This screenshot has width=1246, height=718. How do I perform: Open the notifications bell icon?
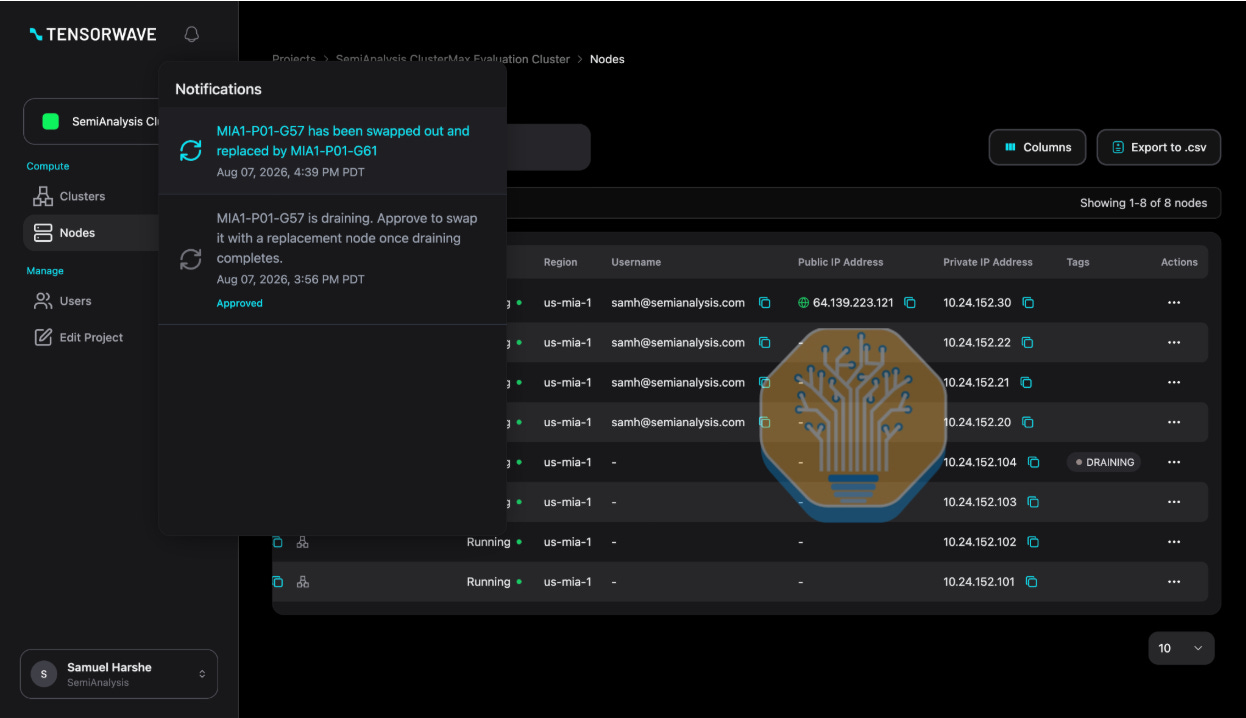[192, 34]
